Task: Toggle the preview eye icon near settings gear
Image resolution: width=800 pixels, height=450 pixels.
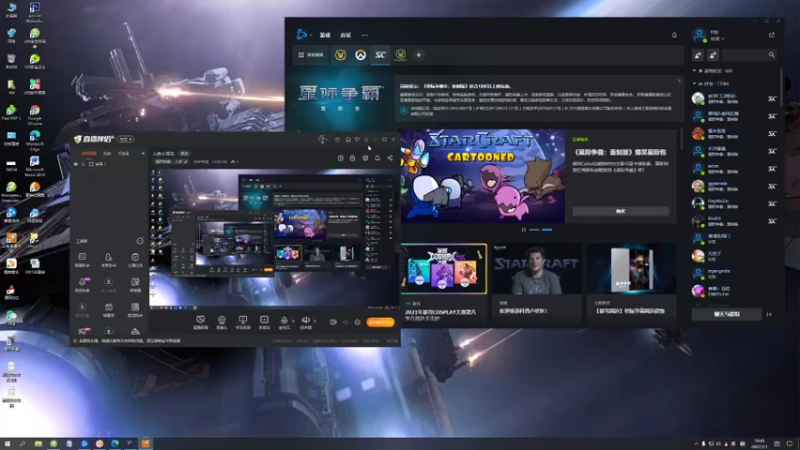Action: tap(345, 322)
